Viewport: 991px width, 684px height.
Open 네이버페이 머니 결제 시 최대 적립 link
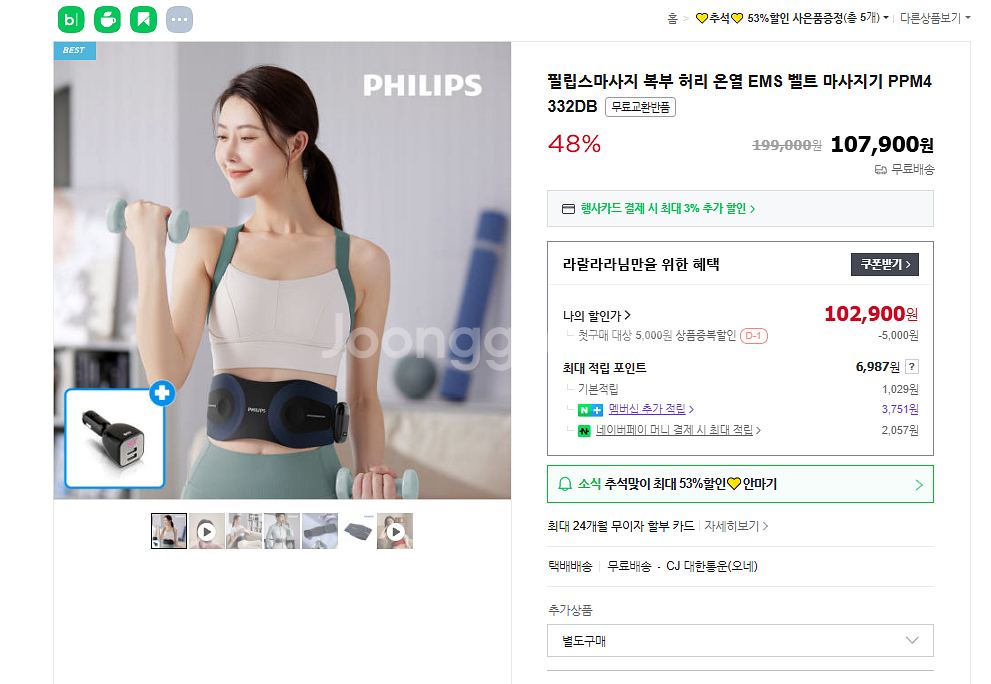[678, 430]
